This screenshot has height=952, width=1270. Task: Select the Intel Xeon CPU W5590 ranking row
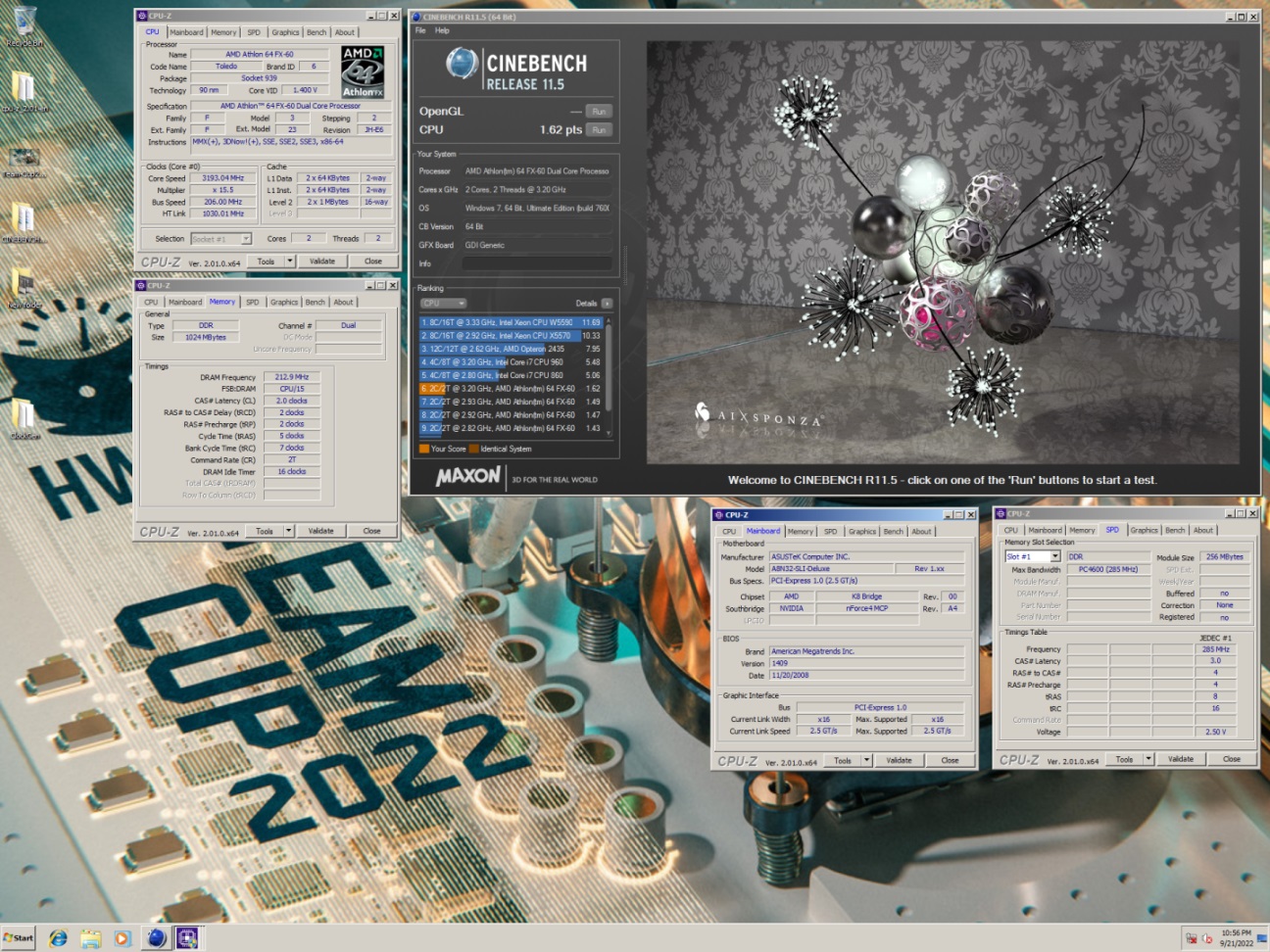511,322
